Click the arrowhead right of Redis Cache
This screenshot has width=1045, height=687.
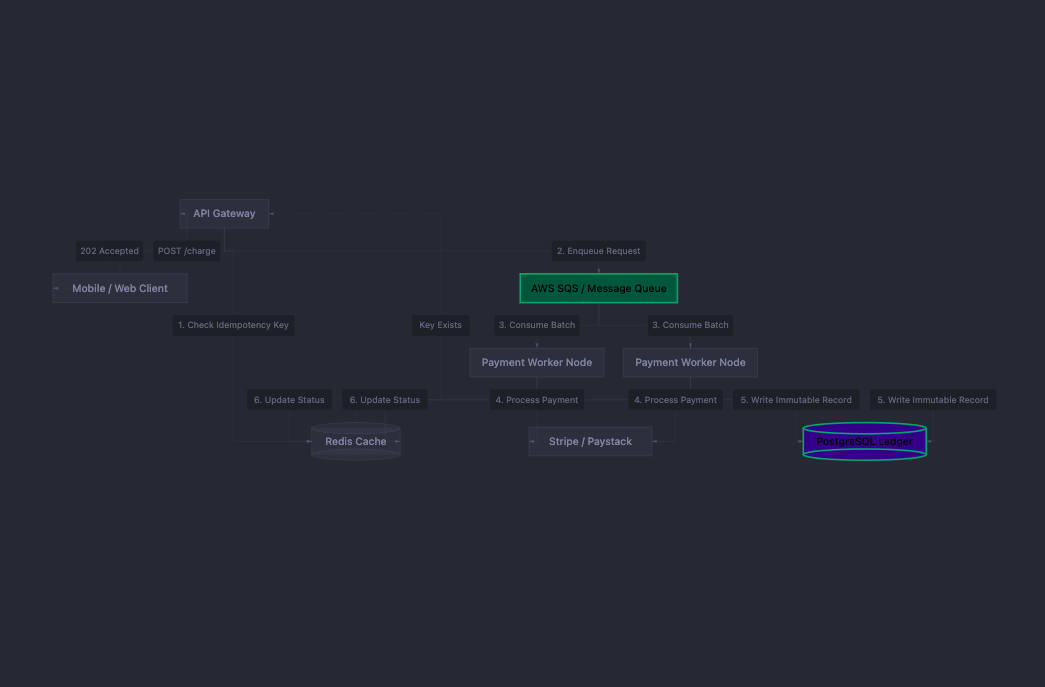pyautogui.click(x=397, y=441)
